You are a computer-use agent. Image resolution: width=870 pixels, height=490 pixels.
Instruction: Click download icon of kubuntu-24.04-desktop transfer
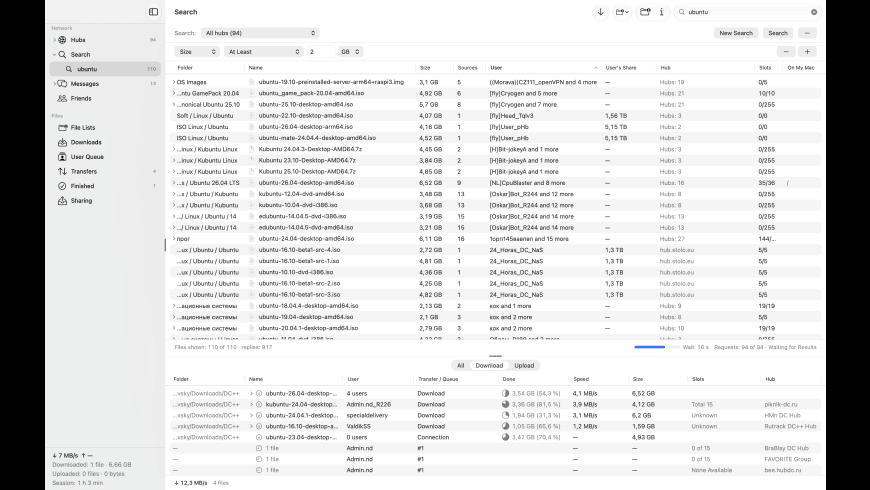[259, 405]
